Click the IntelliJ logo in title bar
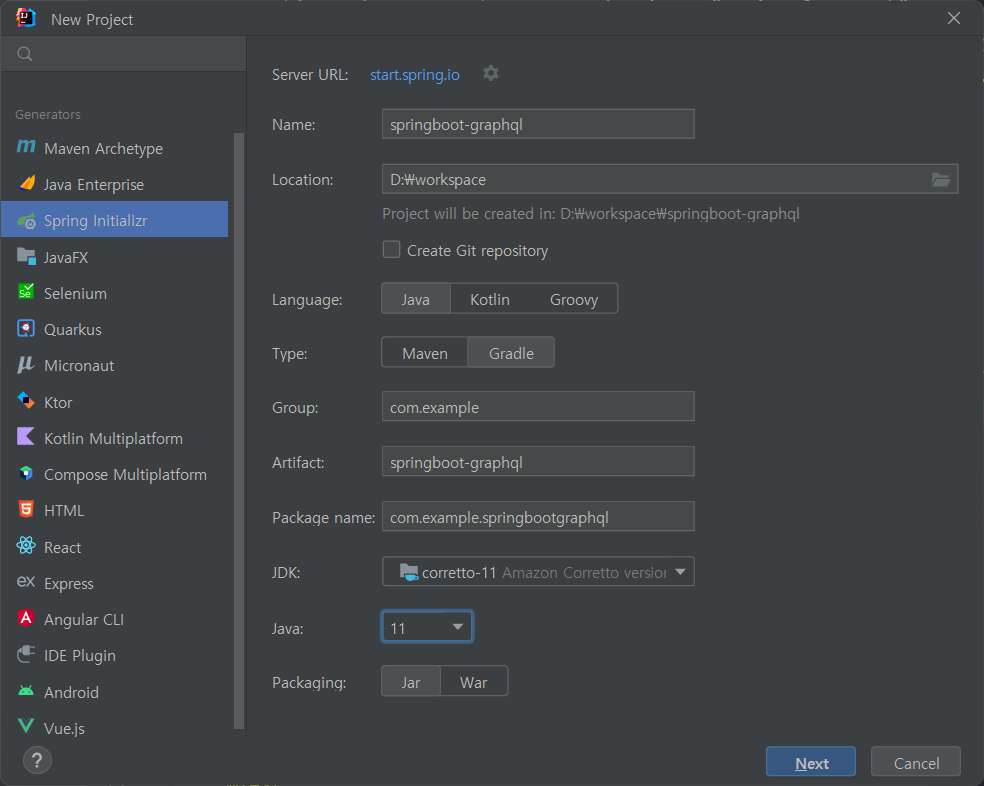The width and height of the screenshot is (984, 786). pyautogui.click(x=26, y=18)
